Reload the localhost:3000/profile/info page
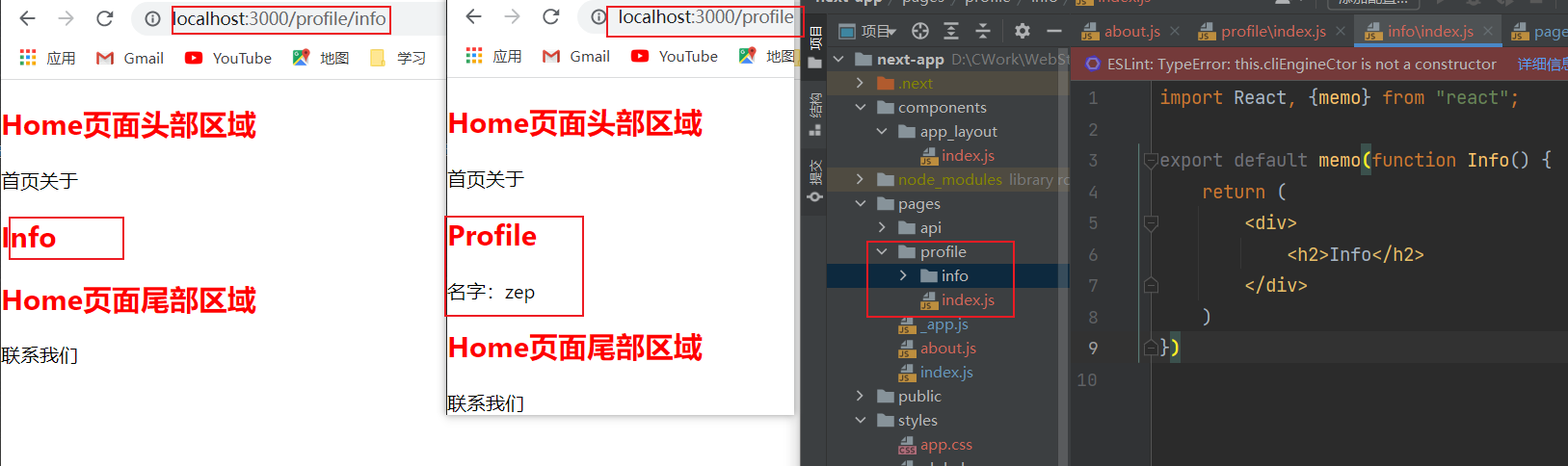The width and height of the screenshot is (1568, 466). point(105,18)
